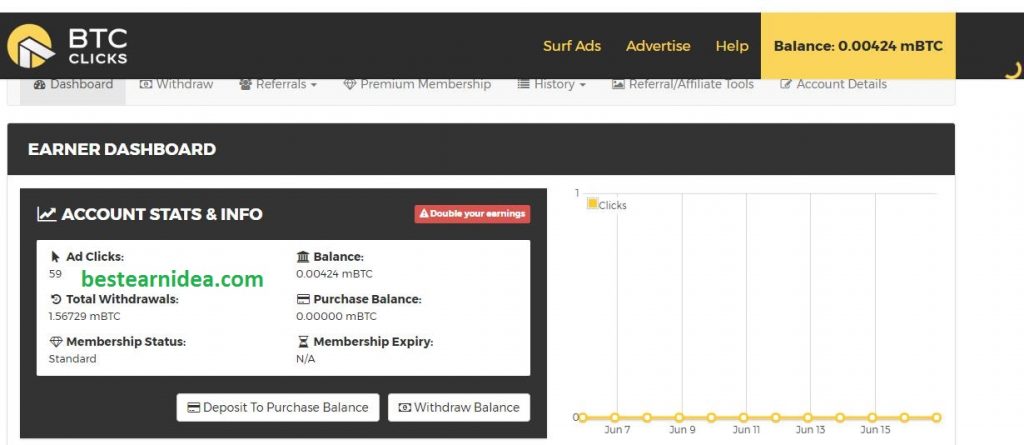Click the BTC Clicks logo icon
This screenshot has width=1024, height=445.
(x=31, y=47)
